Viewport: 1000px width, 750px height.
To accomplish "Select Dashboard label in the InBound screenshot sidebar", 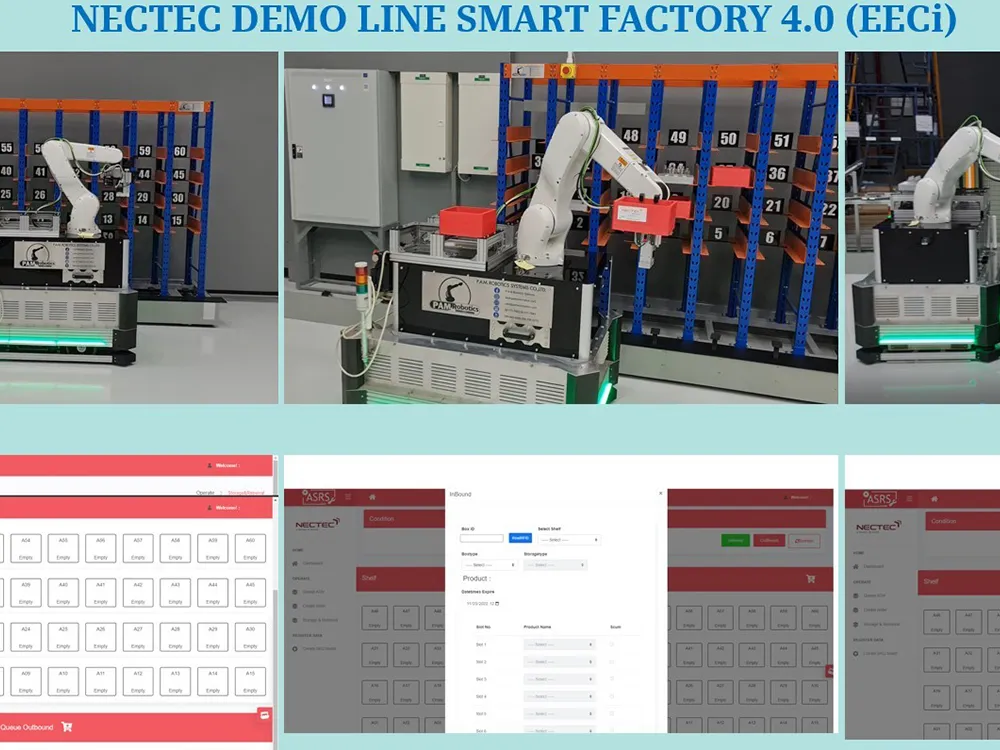I will (312, 563).
